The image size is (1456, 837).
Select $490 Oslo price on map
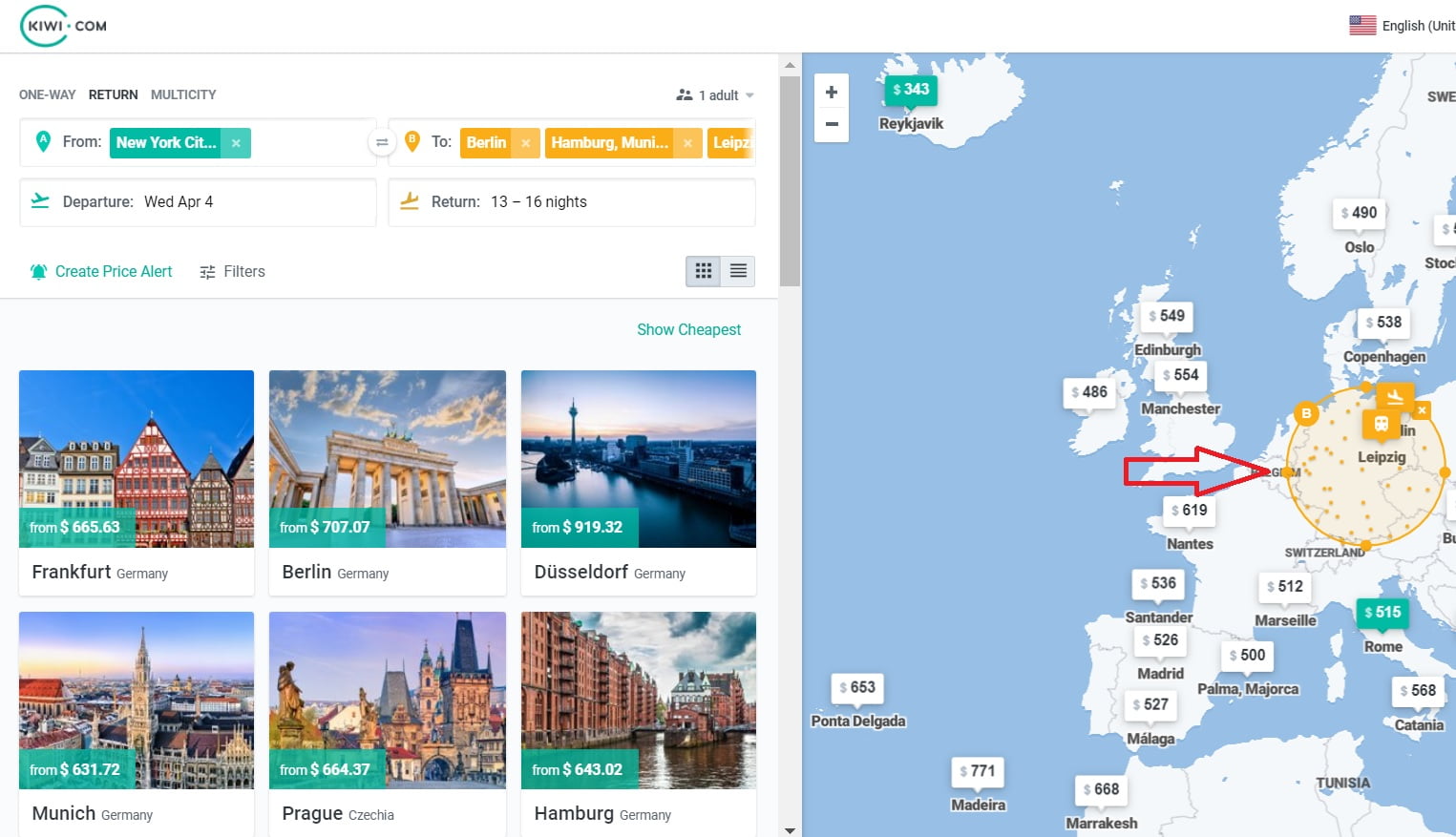coord(1359,213)
